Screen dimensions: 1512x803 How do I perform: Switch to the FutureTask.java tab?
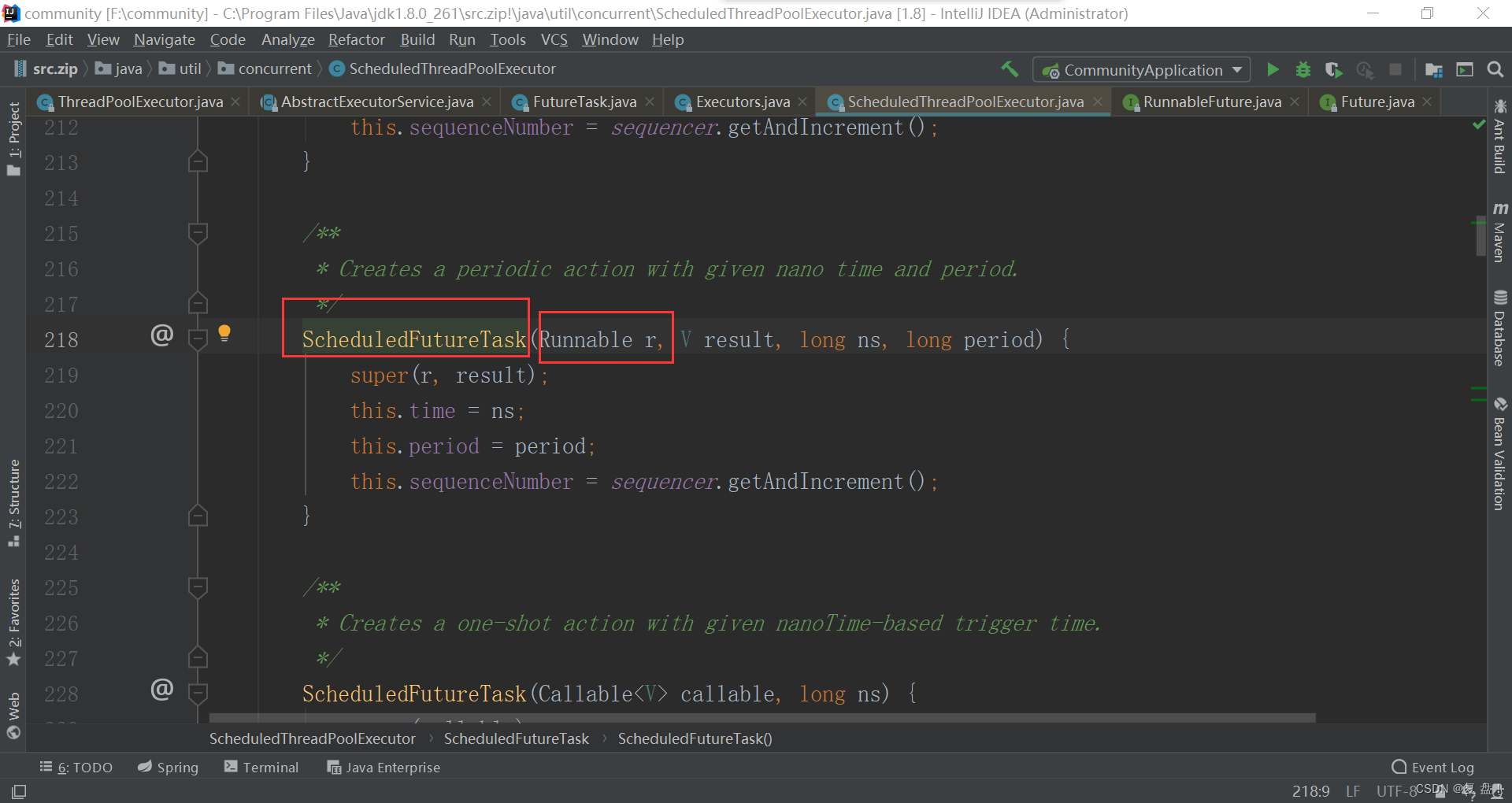point(584,102)
